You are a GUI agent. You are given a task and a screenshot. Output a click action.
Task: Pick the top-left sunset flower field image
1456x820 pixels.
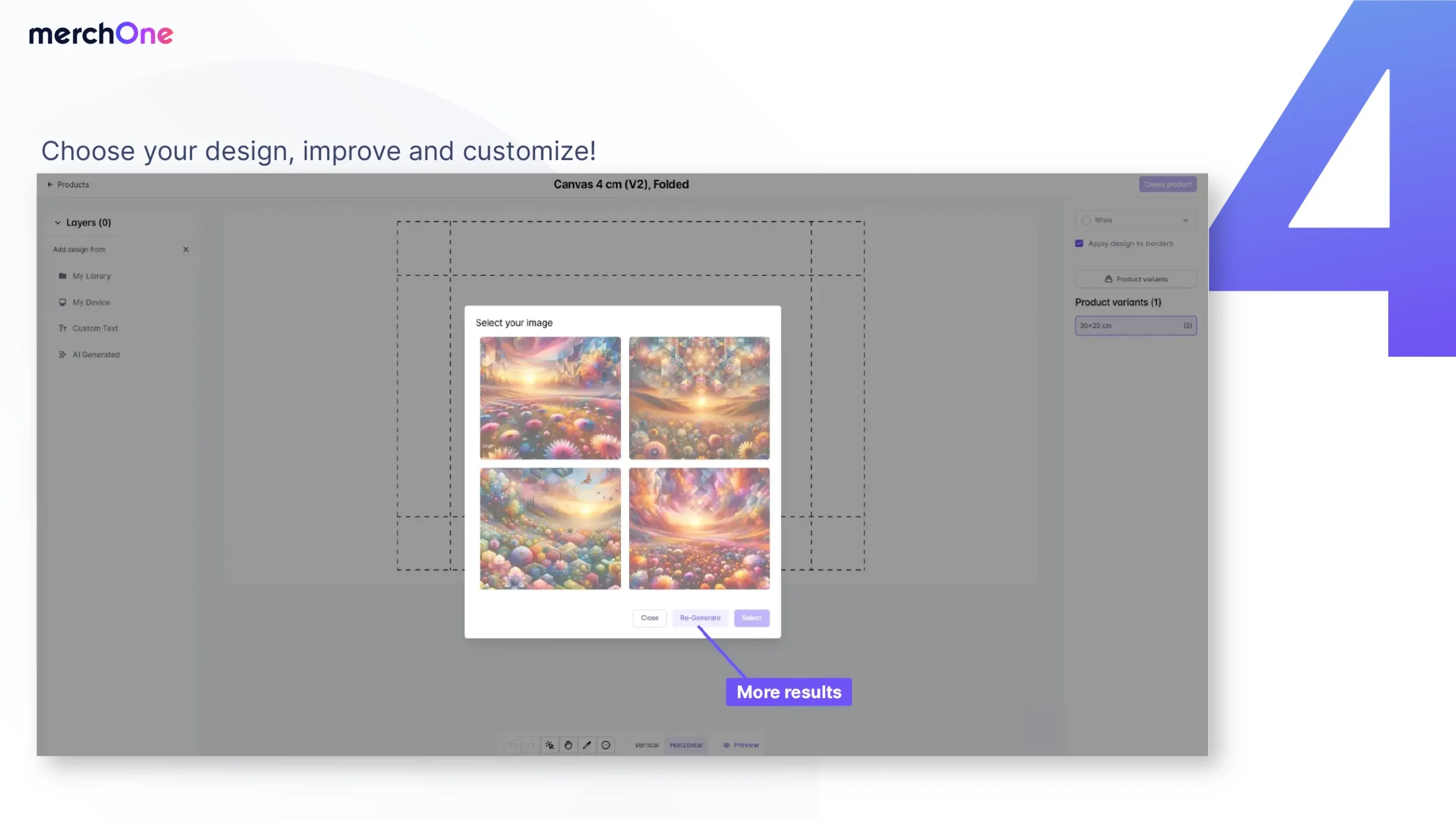click(x=550, y=398)
